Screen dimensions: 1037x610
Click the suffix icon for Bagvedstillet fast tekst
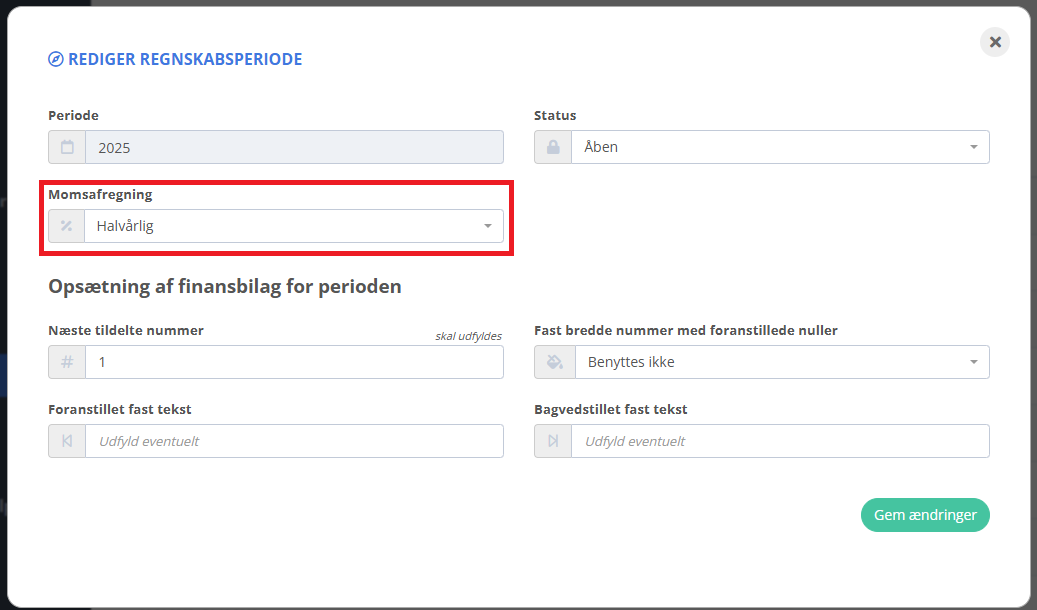(553, 441)
